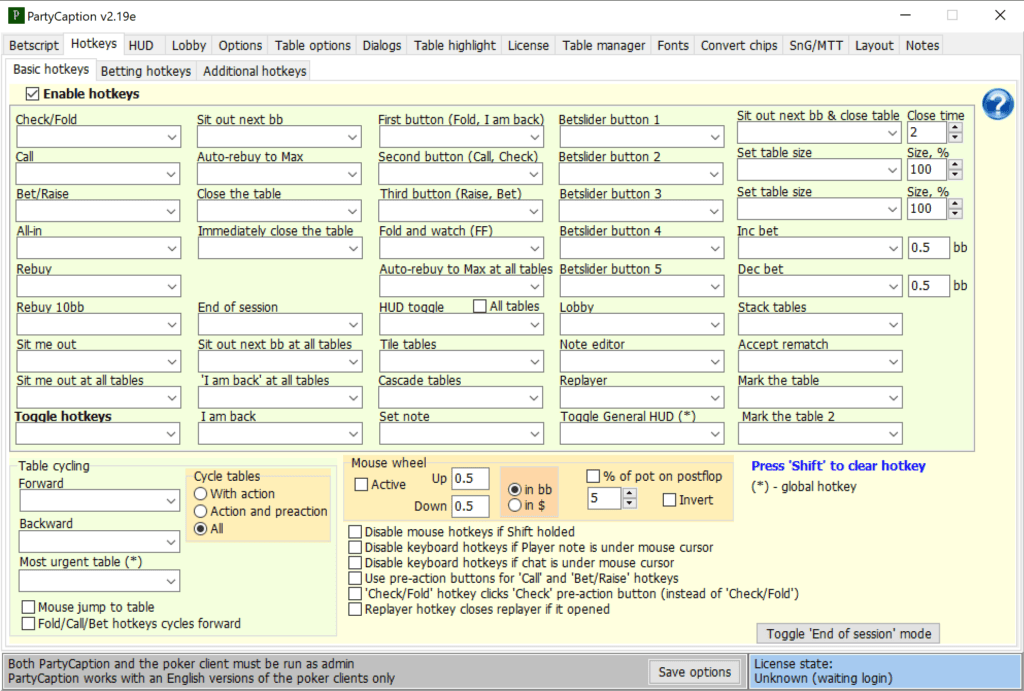Open the Replayer hotkey dropdown
1024x691 pixels.
642,398
